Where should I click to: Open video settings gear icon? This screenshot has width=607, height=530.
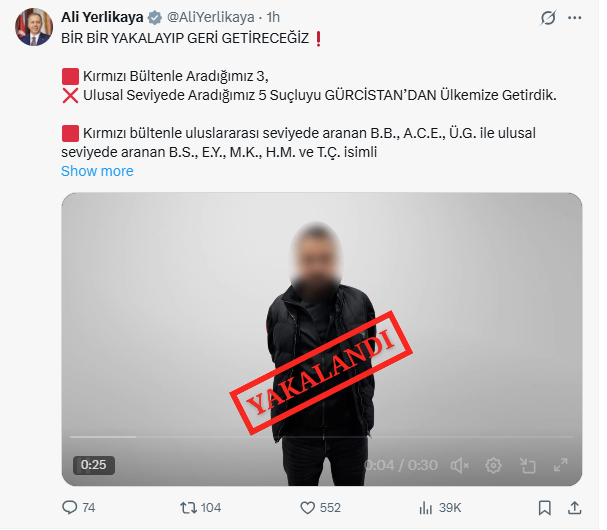pyautogui.click(x=493, y=465)
